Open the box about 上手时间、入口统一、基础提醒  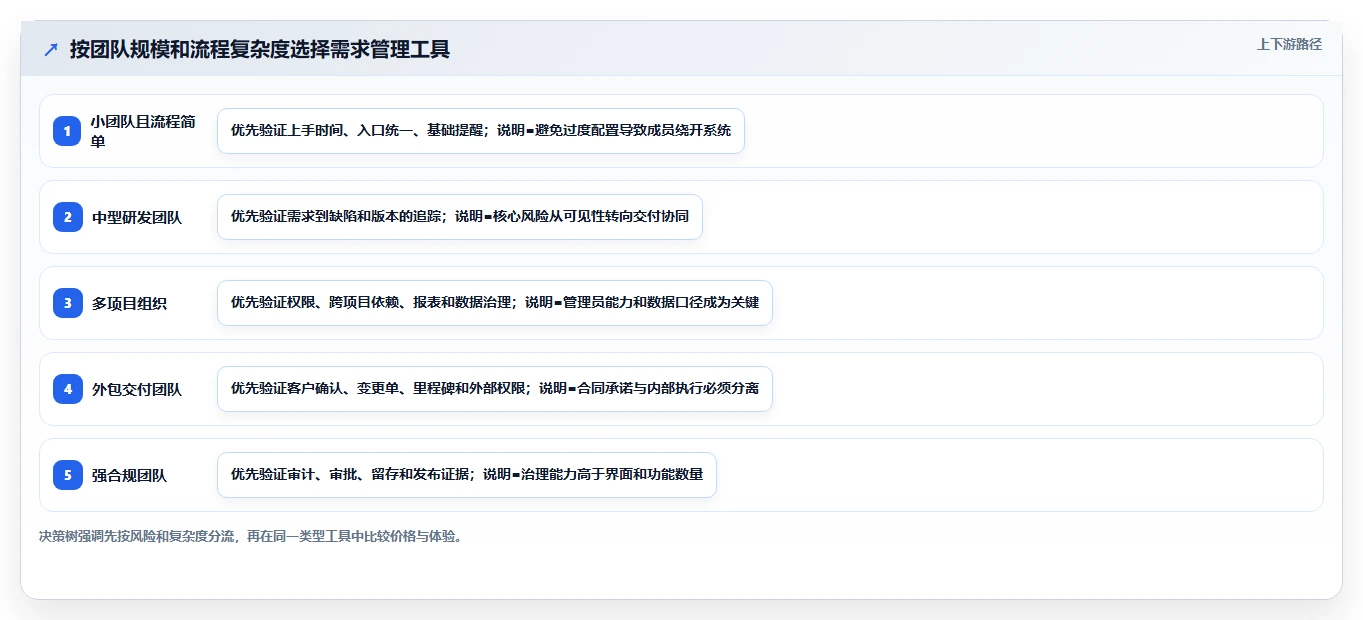(481, 131)
